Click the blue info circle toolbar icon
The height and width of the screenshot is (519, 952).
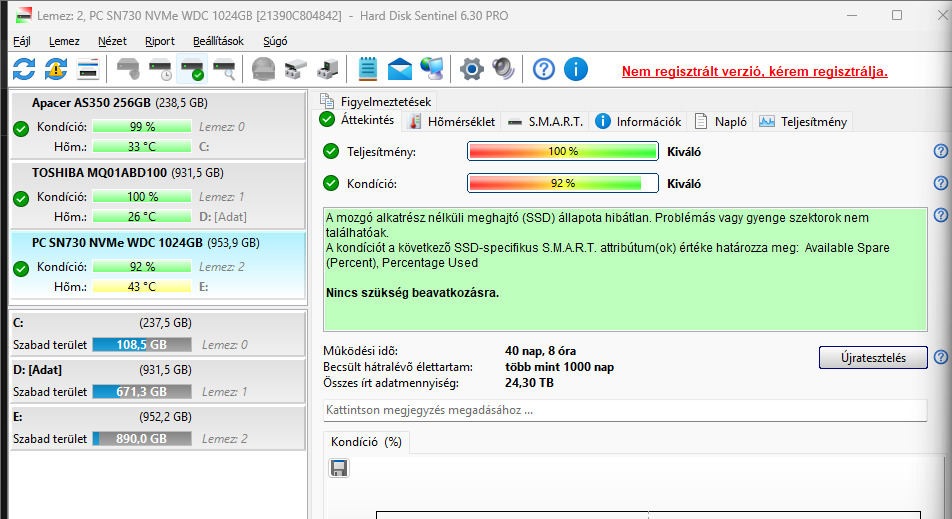pyautogui.click(x=576, y=69)
